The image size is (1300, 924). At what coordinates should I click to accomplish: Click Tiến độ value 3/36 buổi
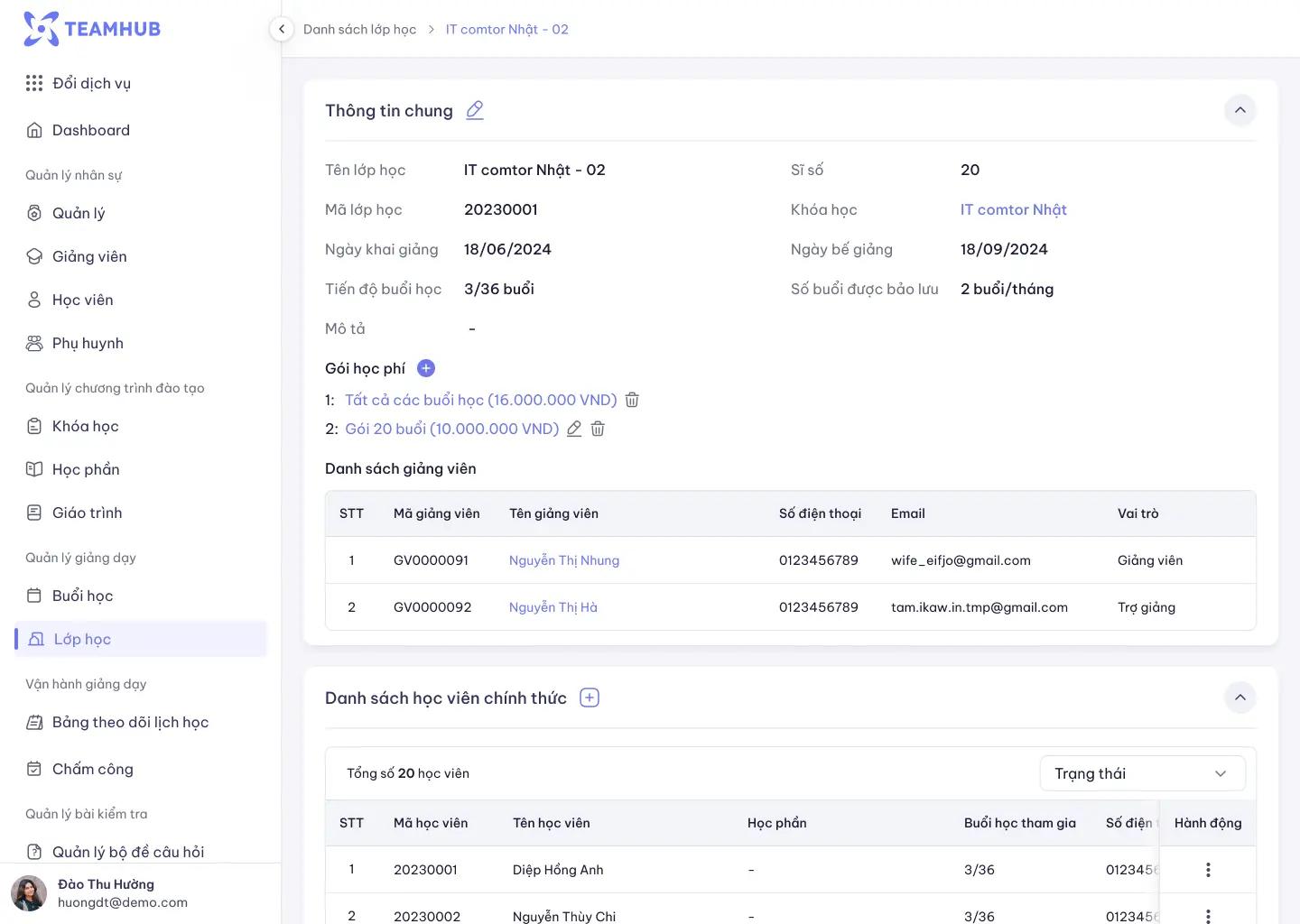[x=499, y=289]
